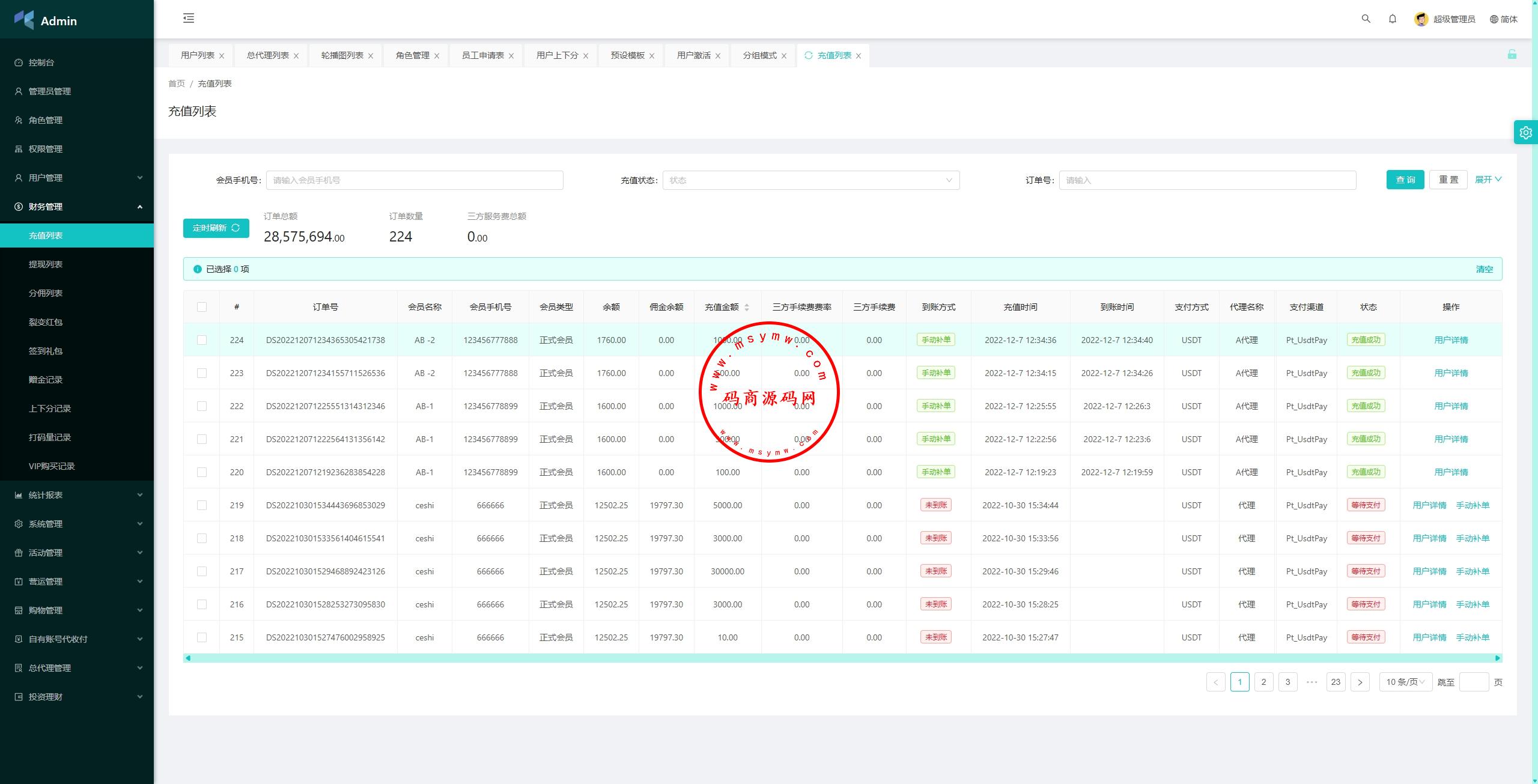The image size is (1538, 784).
Task: Collapse the sidebar with the menu fold icon
Action: click(189, 18)
